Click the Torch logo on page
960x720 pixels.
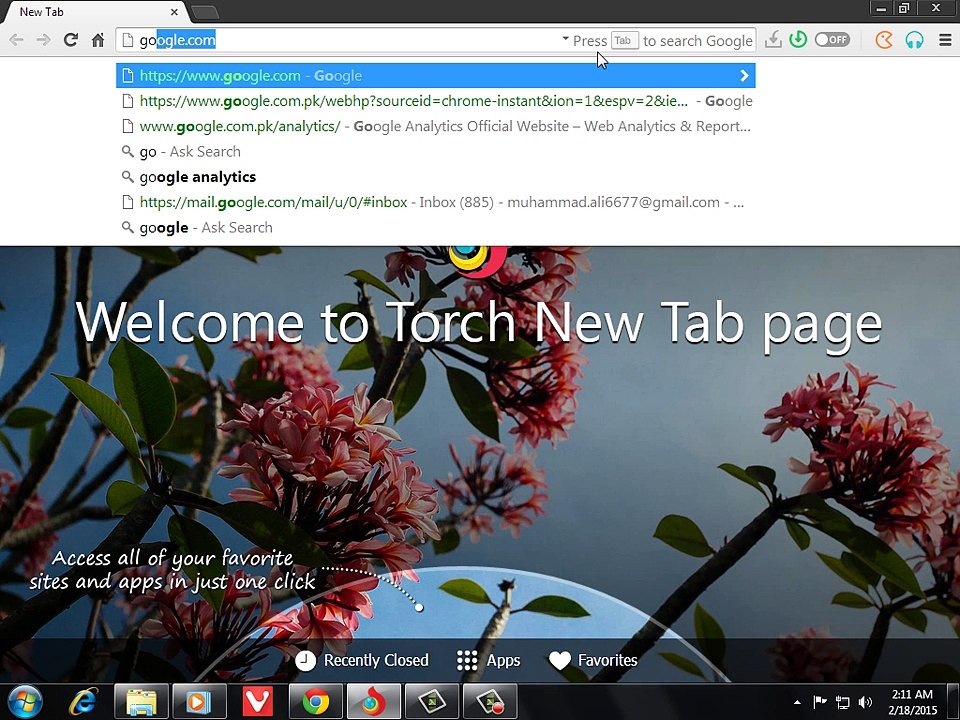point(478,261)
